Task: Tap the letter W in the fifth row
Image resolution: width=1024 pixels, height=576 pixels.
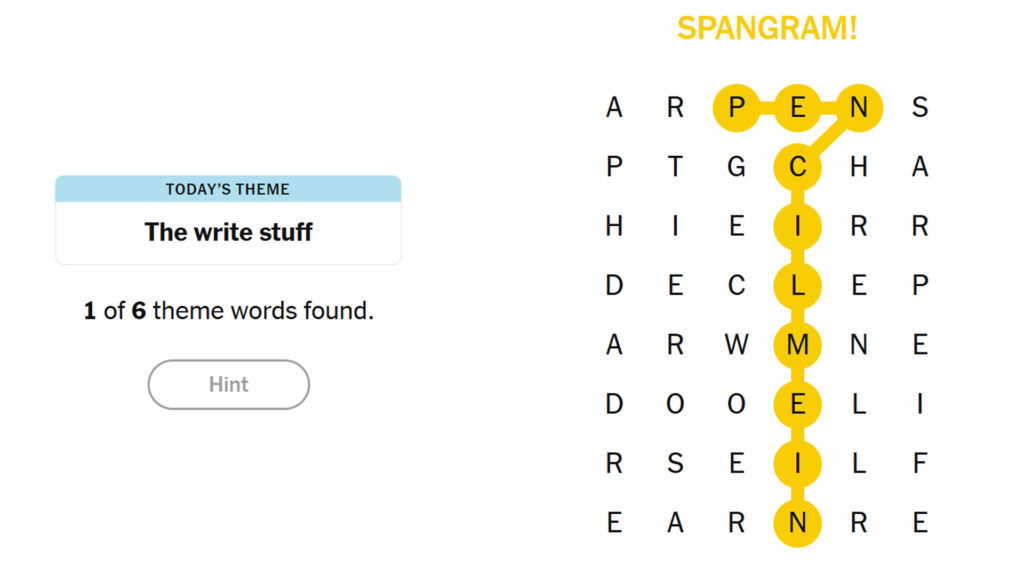Action: 737,345
